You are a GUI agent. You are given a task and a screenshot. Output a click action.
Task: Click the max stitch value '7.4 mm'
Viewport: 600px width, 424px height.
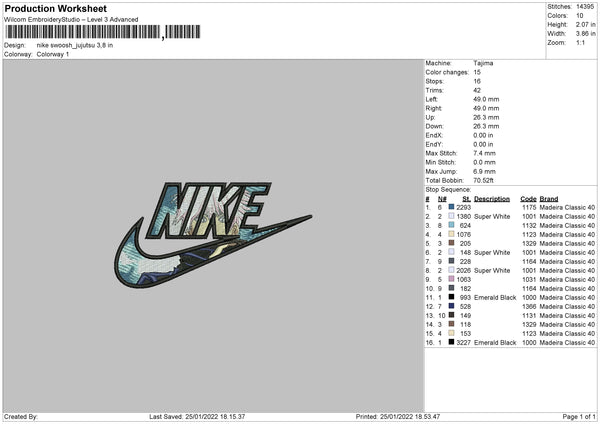484,153
